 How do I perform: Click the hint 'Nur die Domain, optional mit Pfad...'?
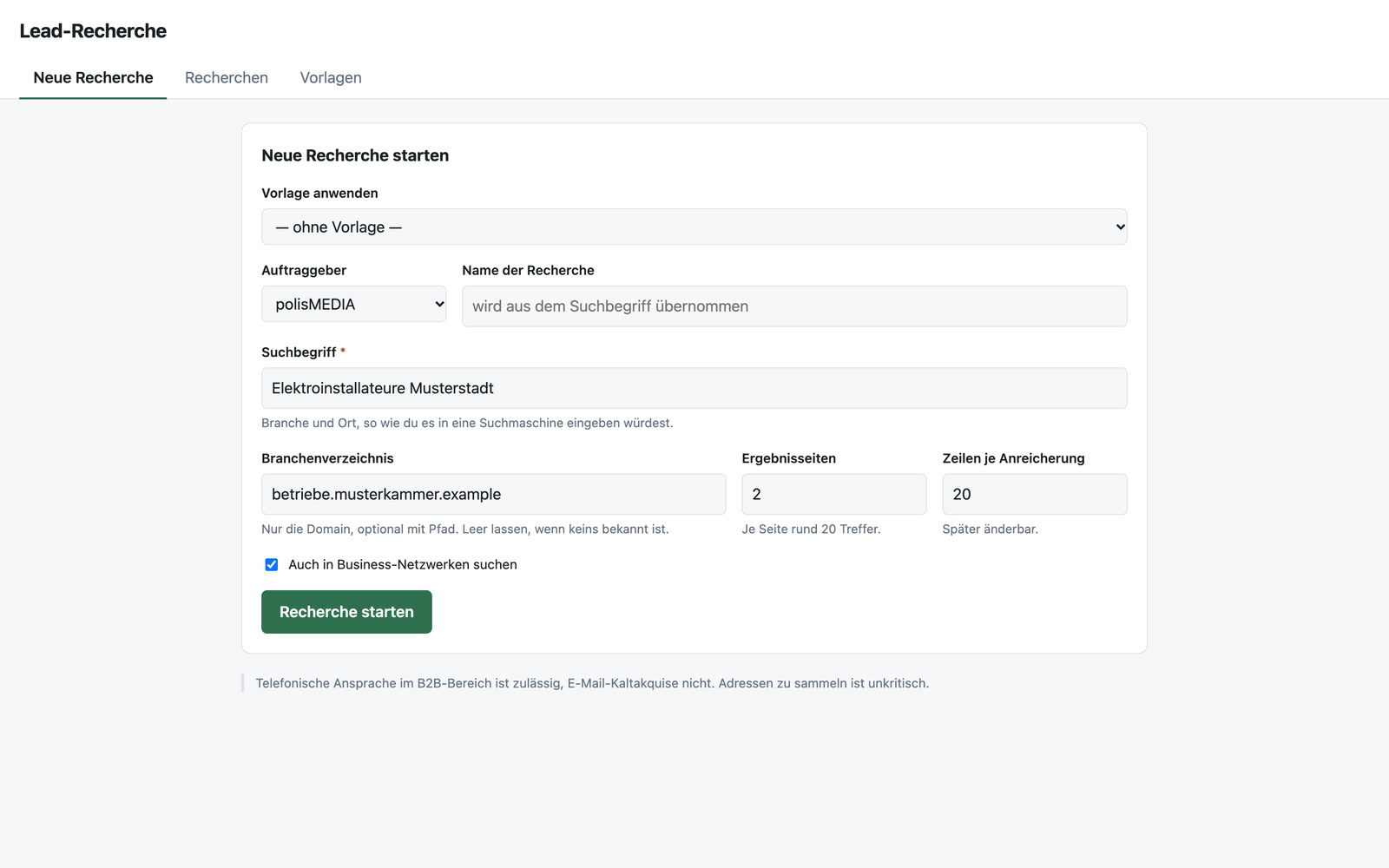coord(465,529)
